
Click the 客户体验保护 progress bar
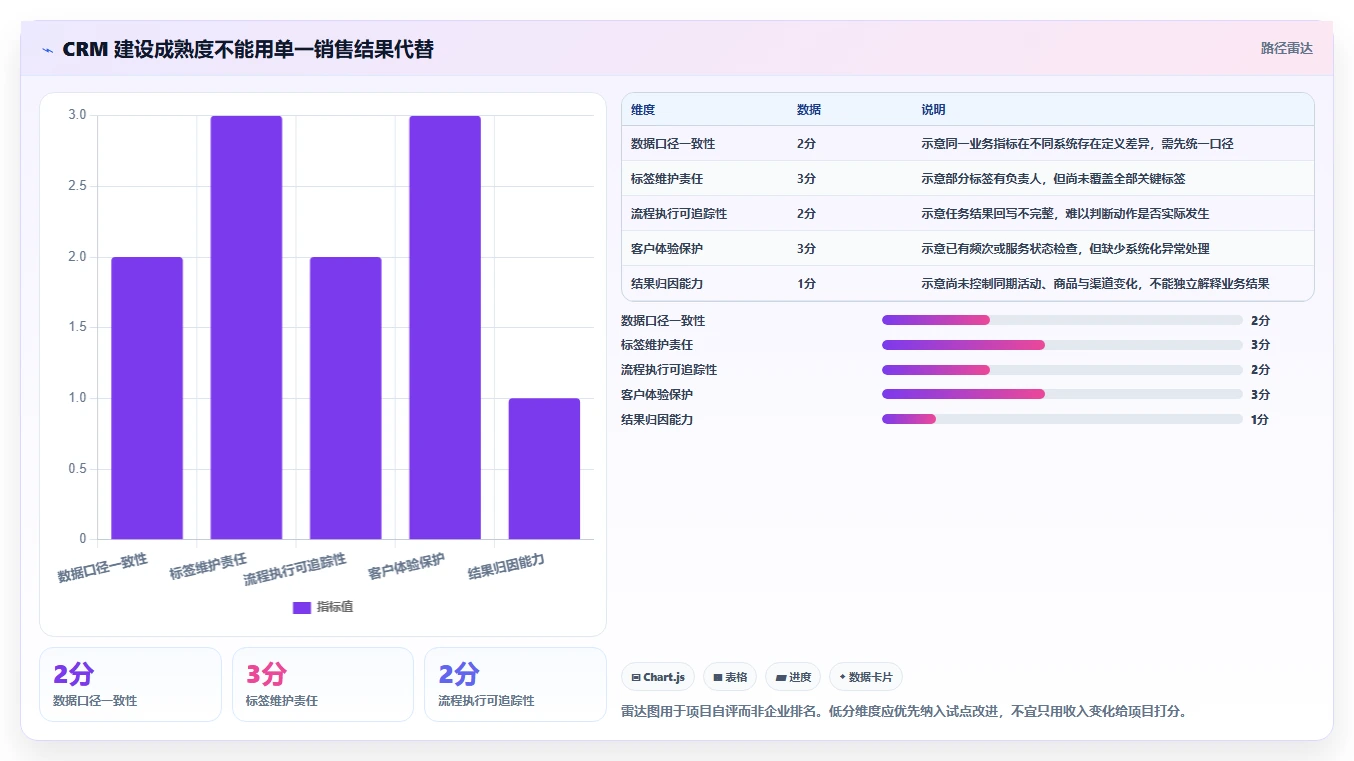click(1062, 394)
